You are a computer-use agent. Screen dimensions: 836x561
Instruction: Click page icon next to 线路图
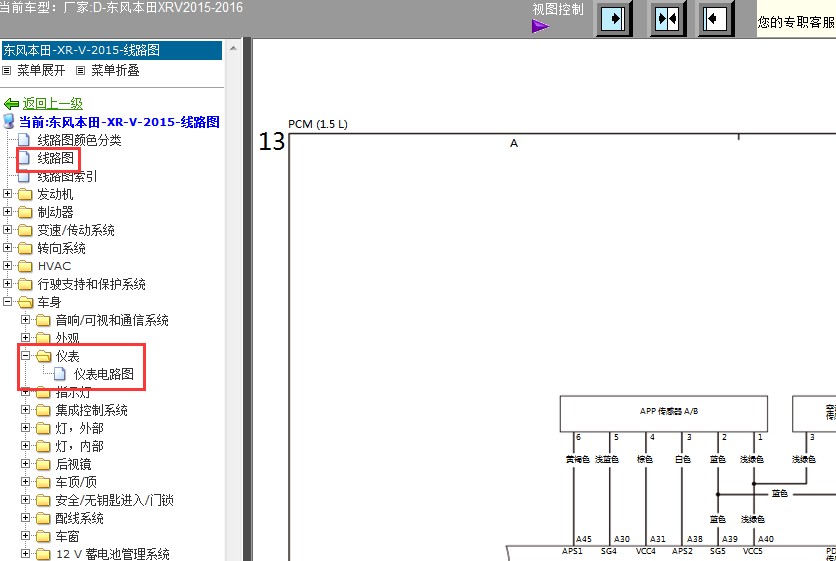[x=24, y=158]
